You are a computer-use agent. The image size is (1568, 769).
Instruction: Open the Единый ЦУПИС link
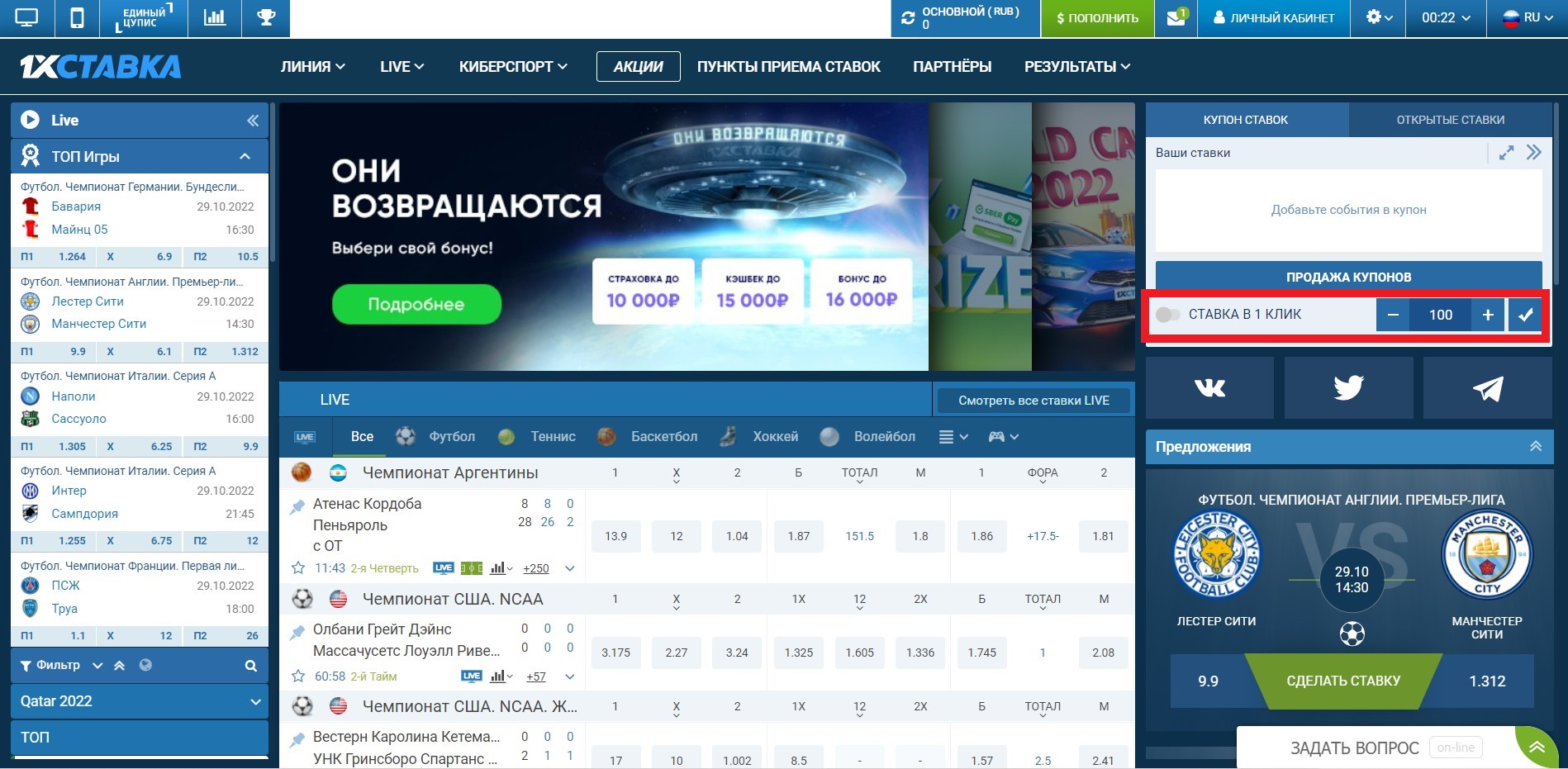click(144, 18)
